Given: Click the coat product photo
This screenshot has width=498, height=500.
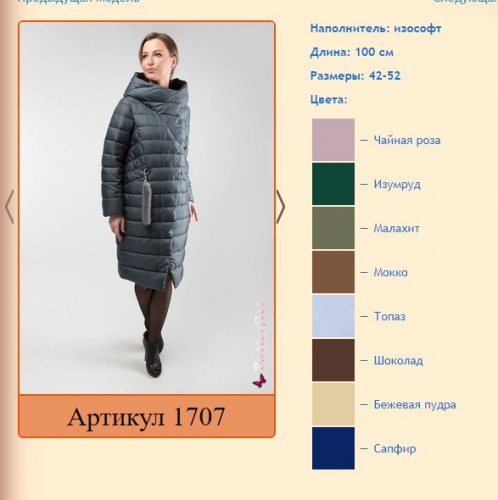Looking at the screenshot, I should (147, 208).
